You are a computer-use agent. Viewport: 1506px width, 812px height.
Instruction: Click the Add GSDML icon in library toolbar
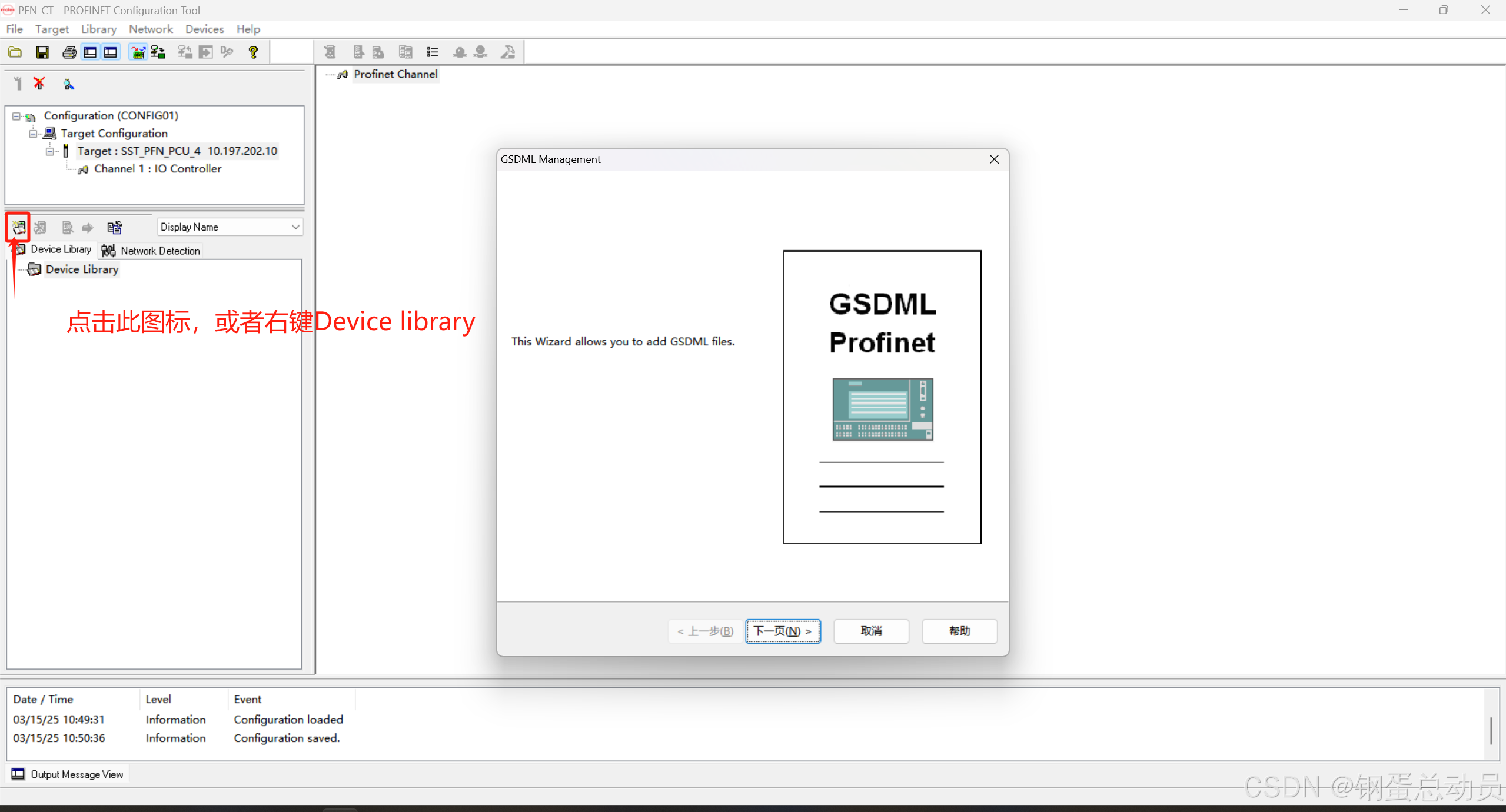19,227
